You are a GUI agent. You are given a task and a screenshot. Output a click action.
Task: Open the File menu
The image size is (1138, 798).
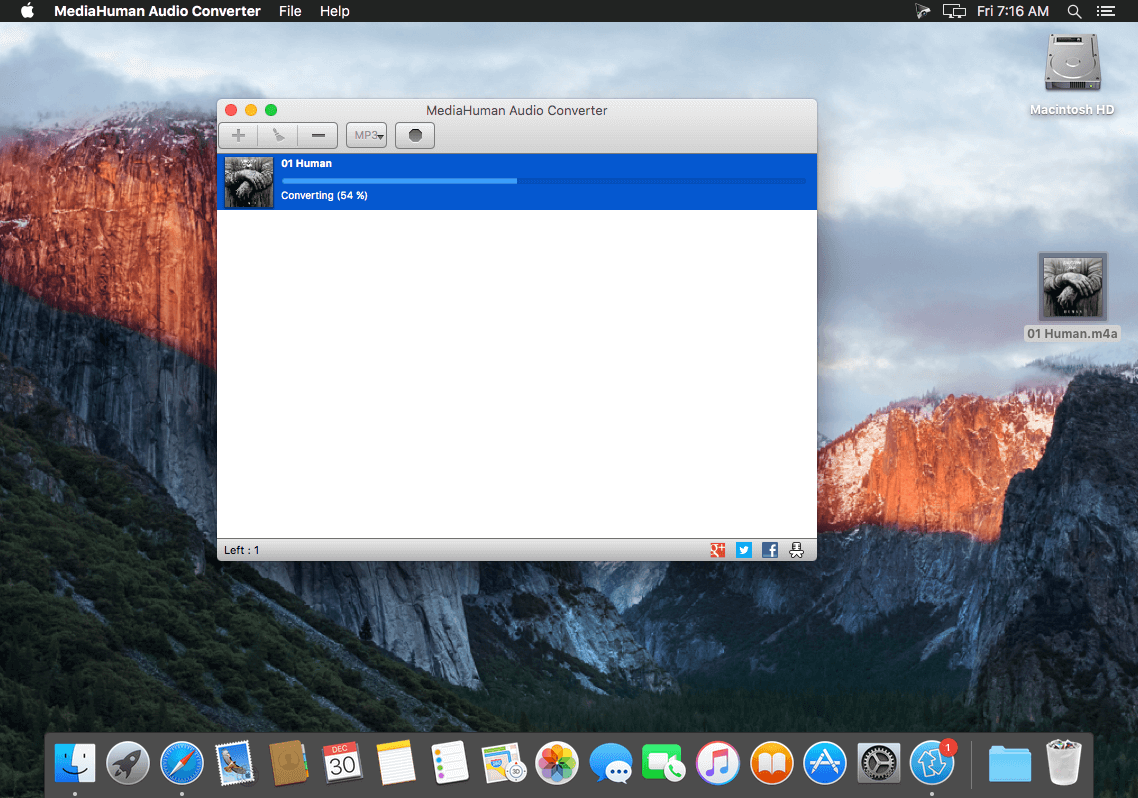pos(290,11)
